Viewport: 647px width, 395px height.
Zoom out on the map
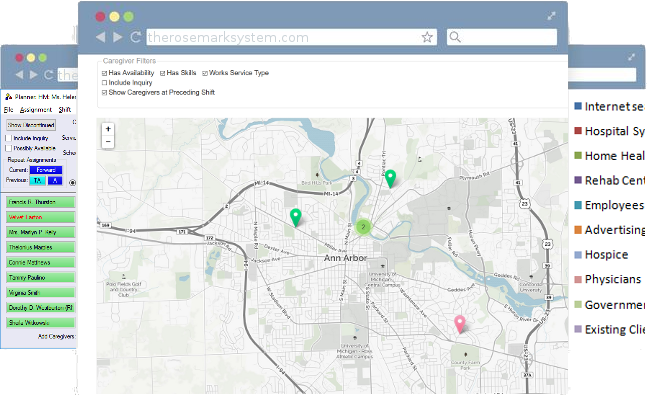click(108, 142)
